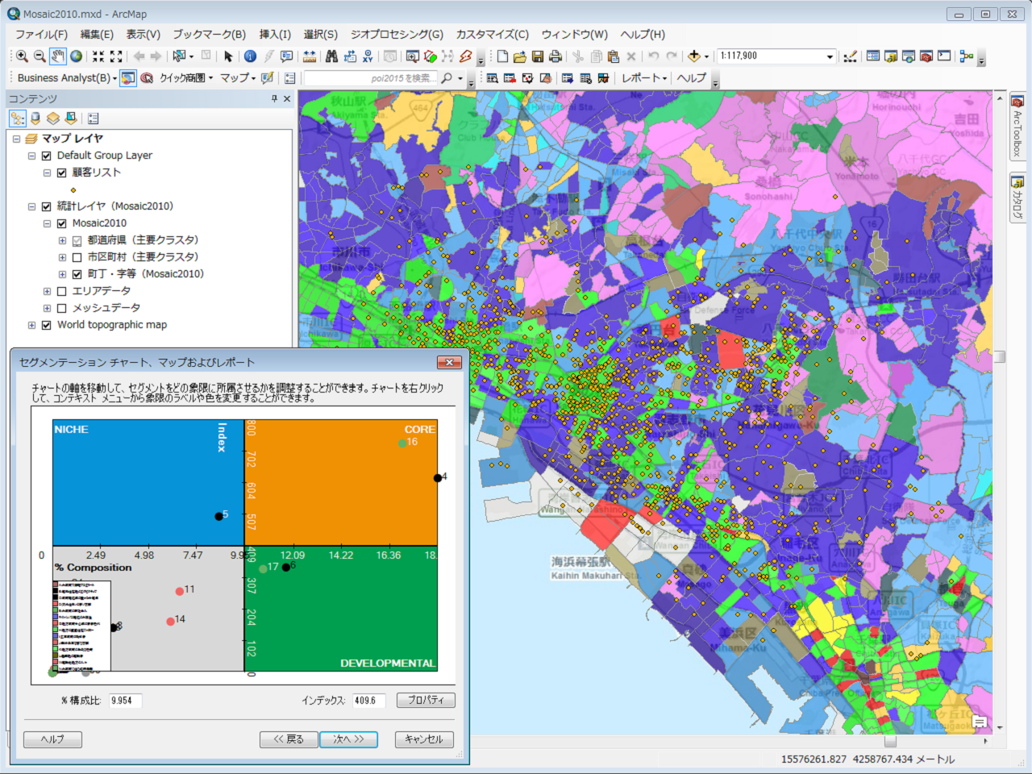Open the ModelBuilder window icon
This screenshot has width=1032, height=774.
point(966,57)
